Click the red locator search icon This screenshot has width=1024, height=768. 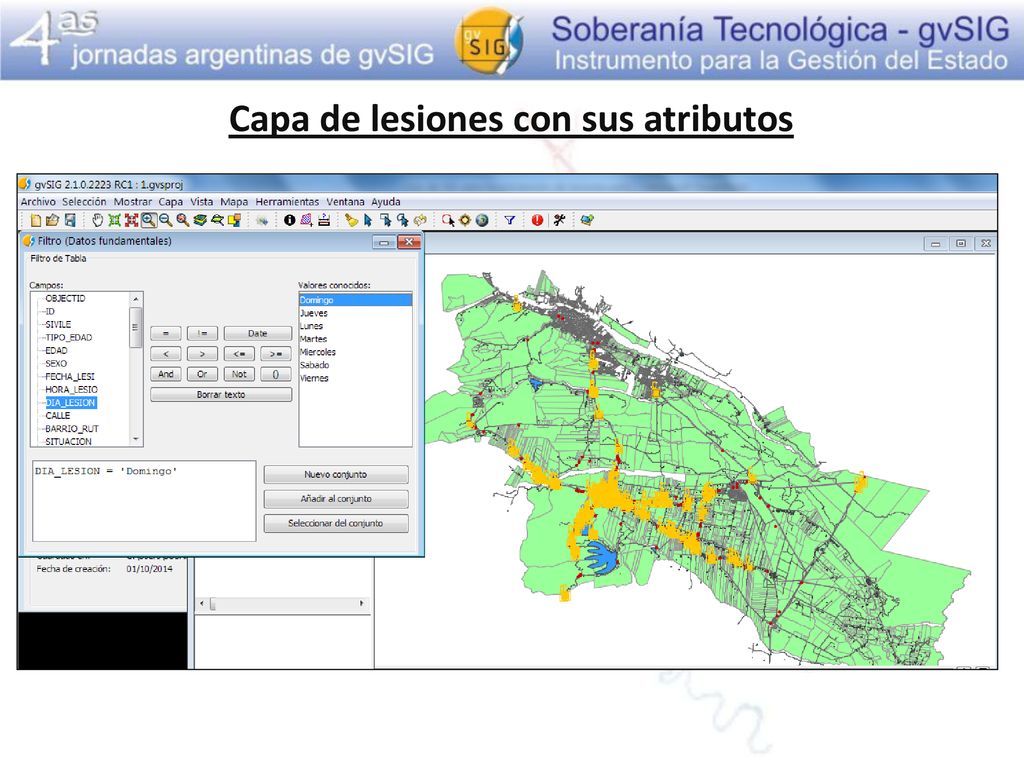pos(448,220)
